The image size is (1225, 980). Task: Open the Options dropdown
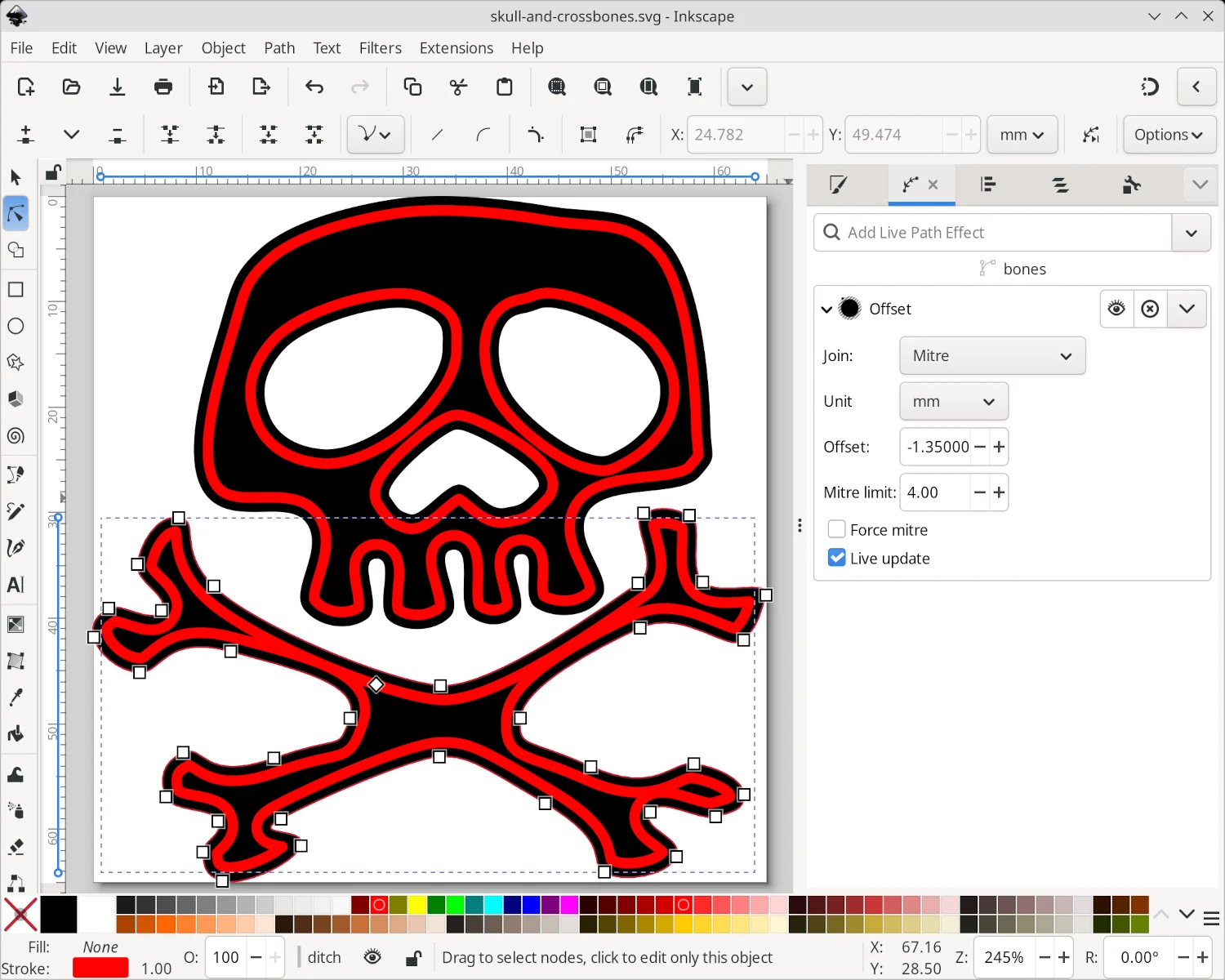(1169, 135)
